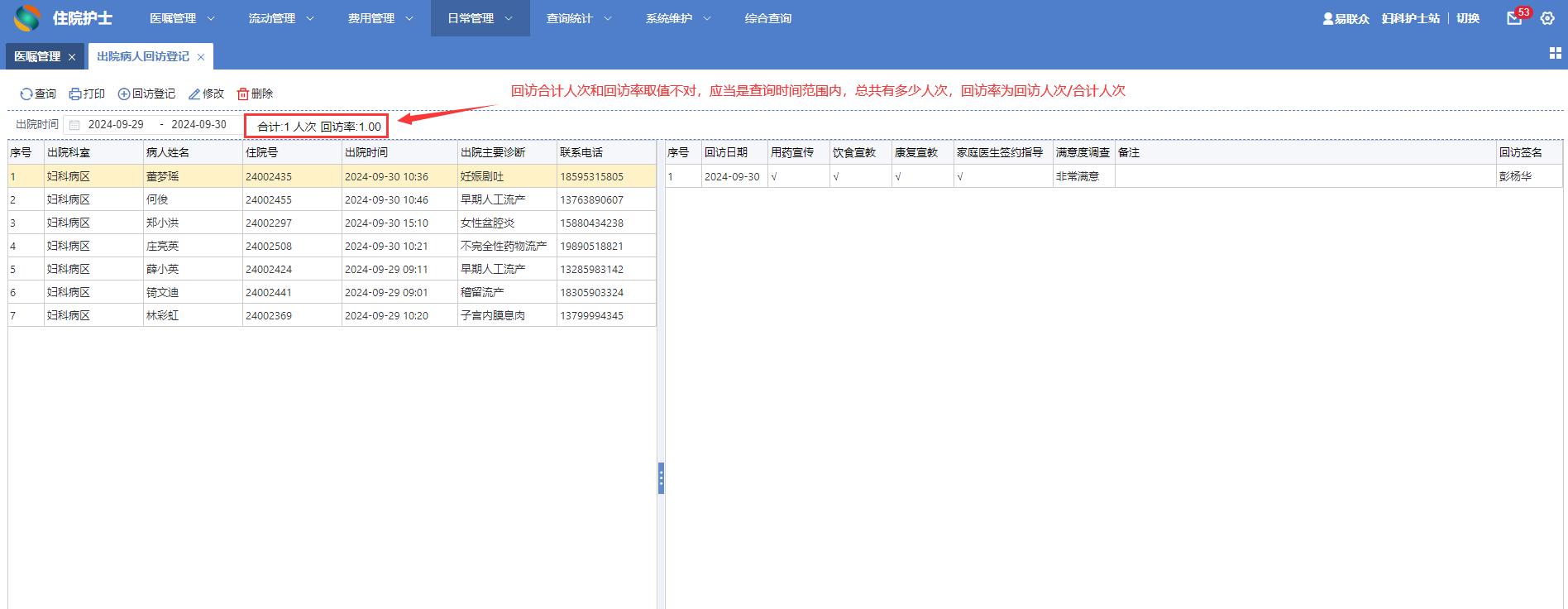Open the 综合查询 menu item
Viewport: 1568px width, 609px height.
(768, 18)
